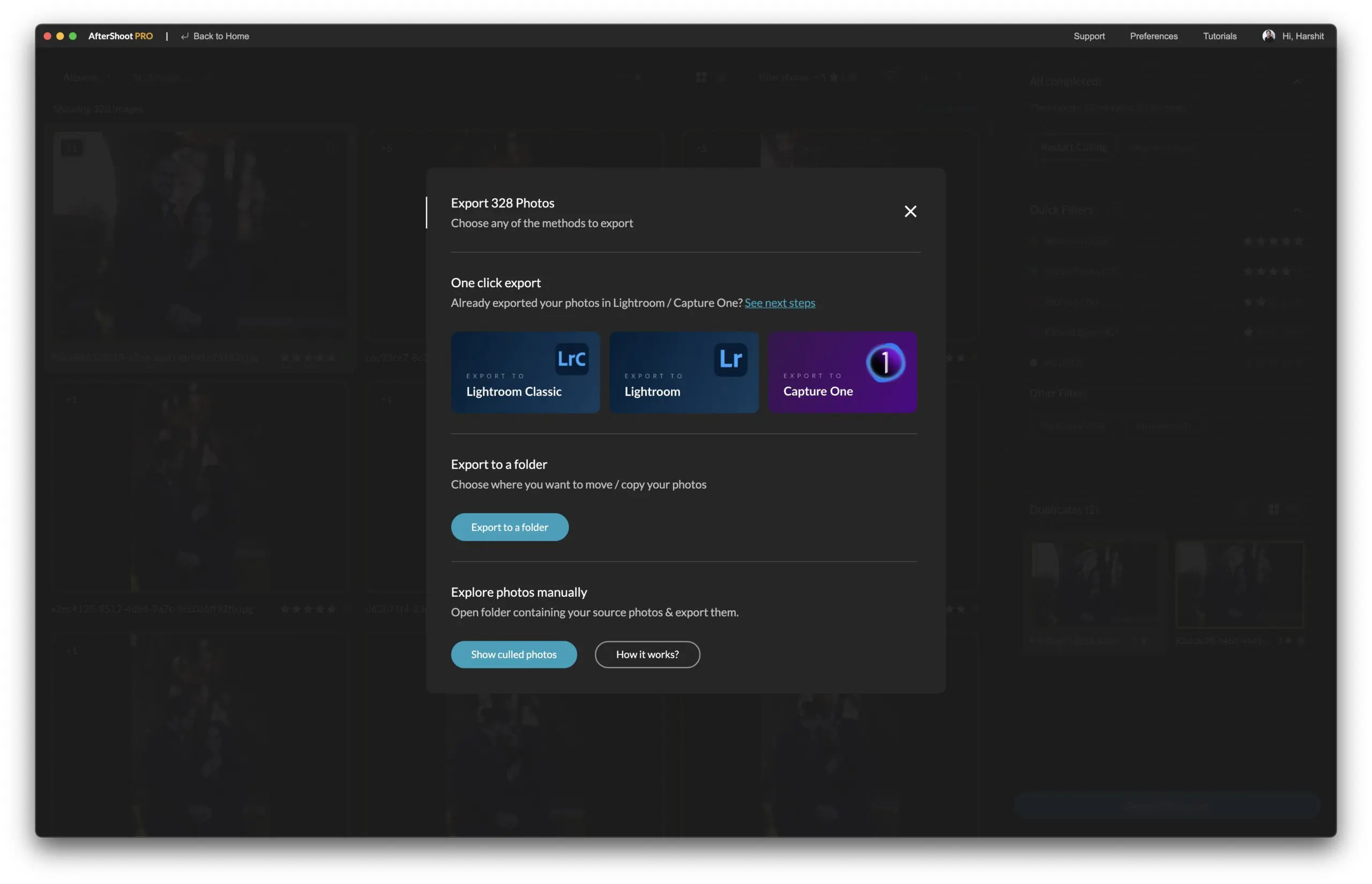Viewport: 1372px width, 884px height.
Task: Click the Export to a folder button
Action: (510, 527)
